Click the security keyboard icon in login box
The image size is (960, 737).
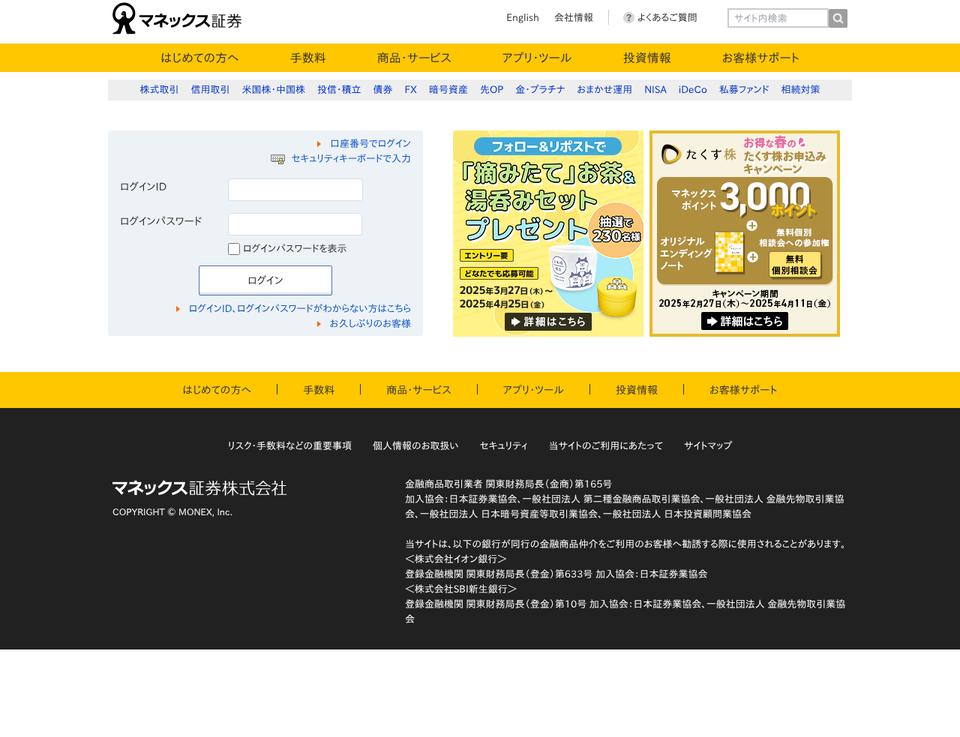click(278, 158)
